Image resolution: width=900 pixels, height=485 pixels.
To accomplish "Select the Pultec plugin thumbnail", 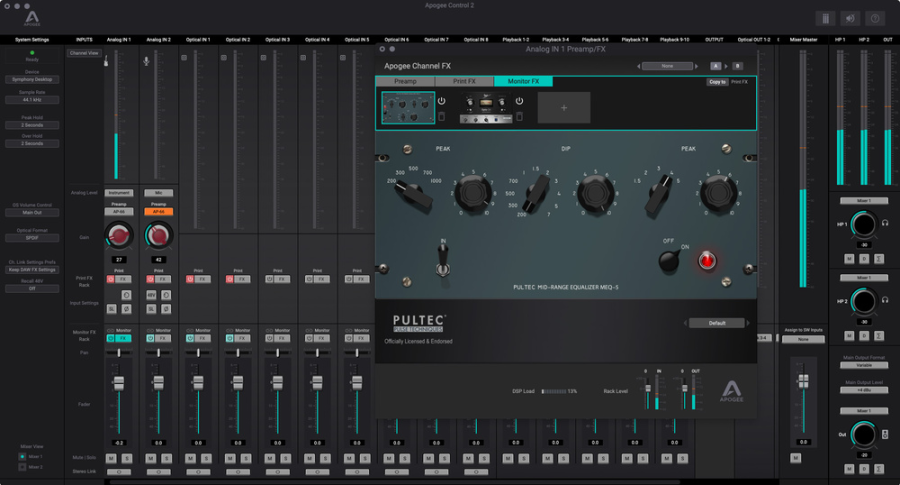I will pyautogui.click(x=408, y=107).
